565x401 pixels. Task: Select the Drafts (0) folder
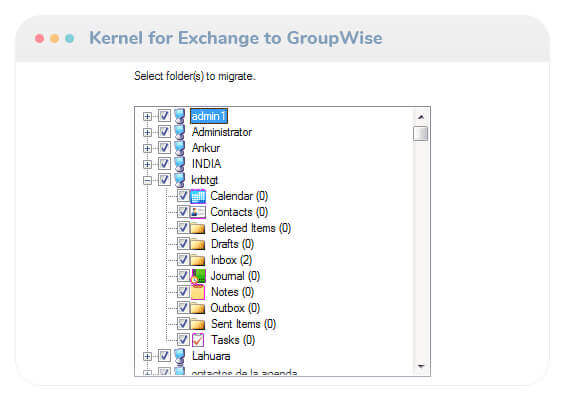232,244
